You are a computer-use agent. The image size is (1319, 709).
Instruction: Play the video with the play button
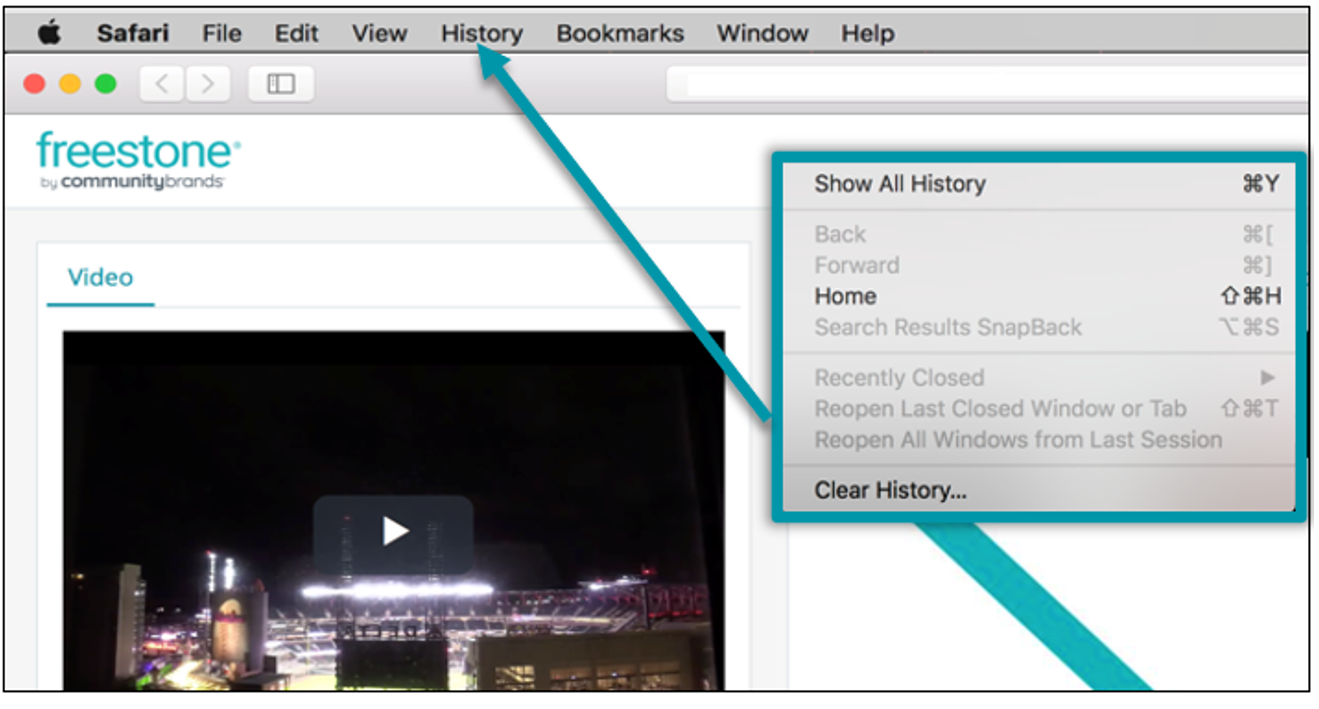click(394, 531)
